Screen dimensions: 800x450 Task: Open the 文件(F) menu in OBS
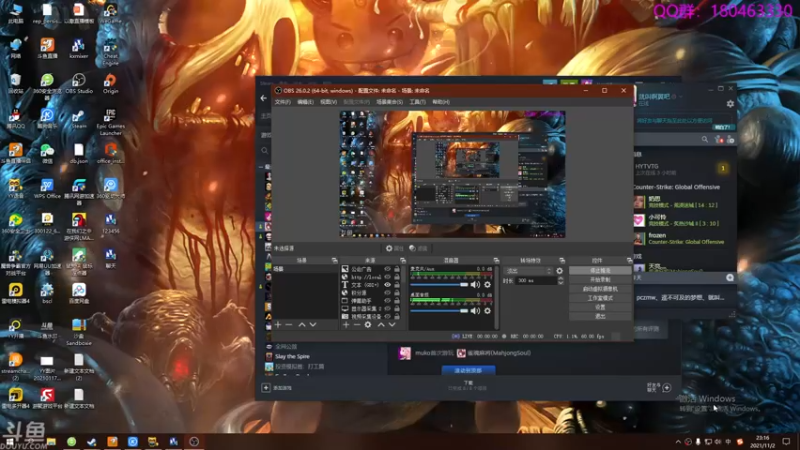[x=283, y=102]
